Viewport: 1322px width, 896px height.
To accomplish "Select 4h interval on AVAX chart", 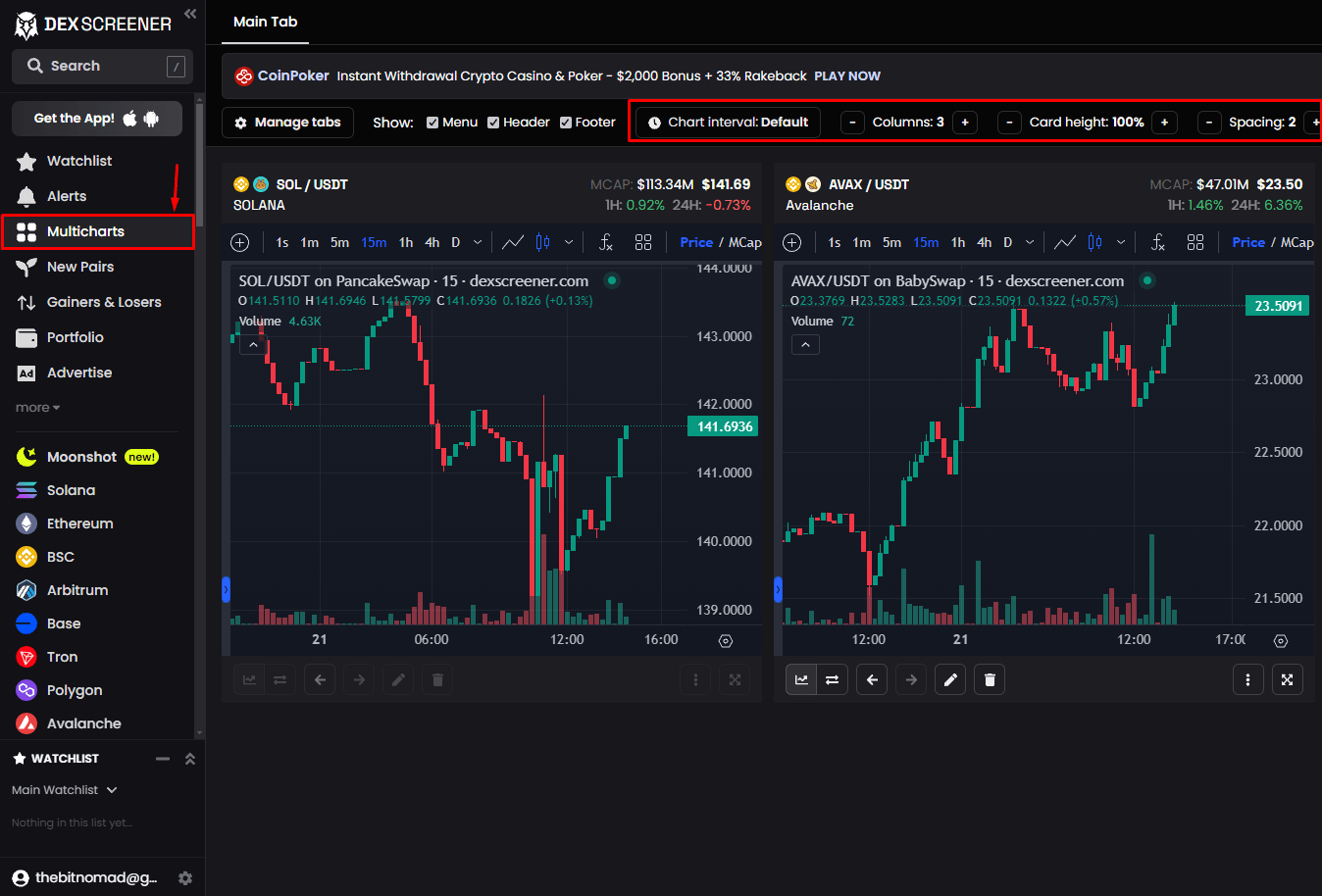I will [x=985, y=242].
